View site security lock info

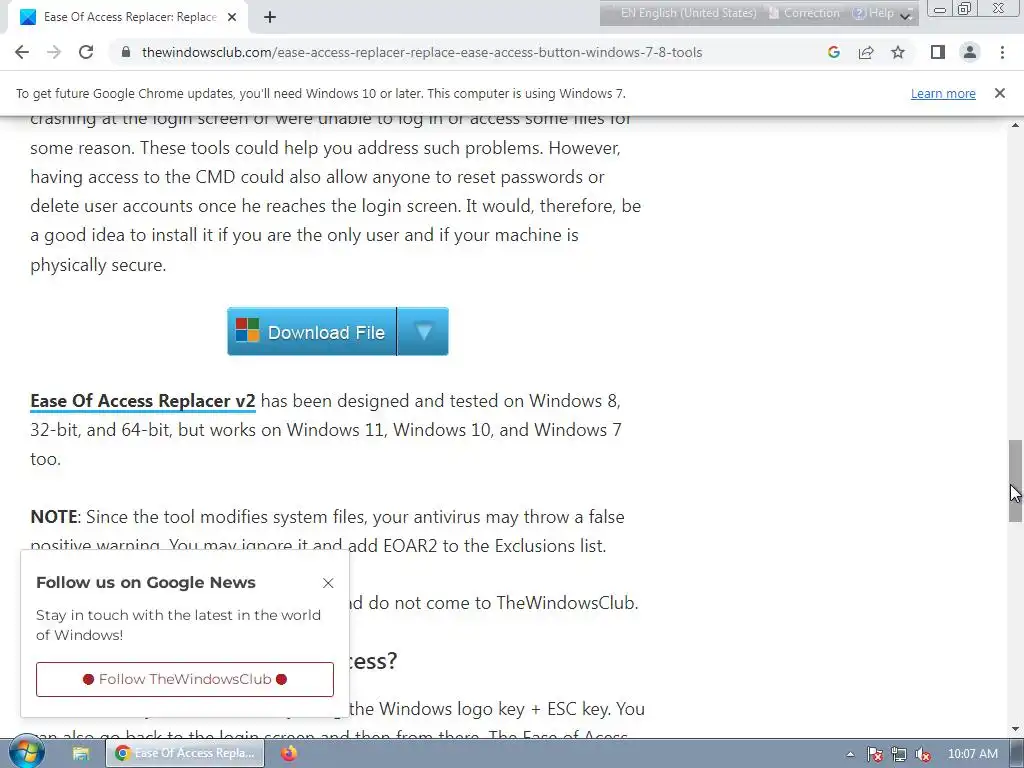(126, 52)
